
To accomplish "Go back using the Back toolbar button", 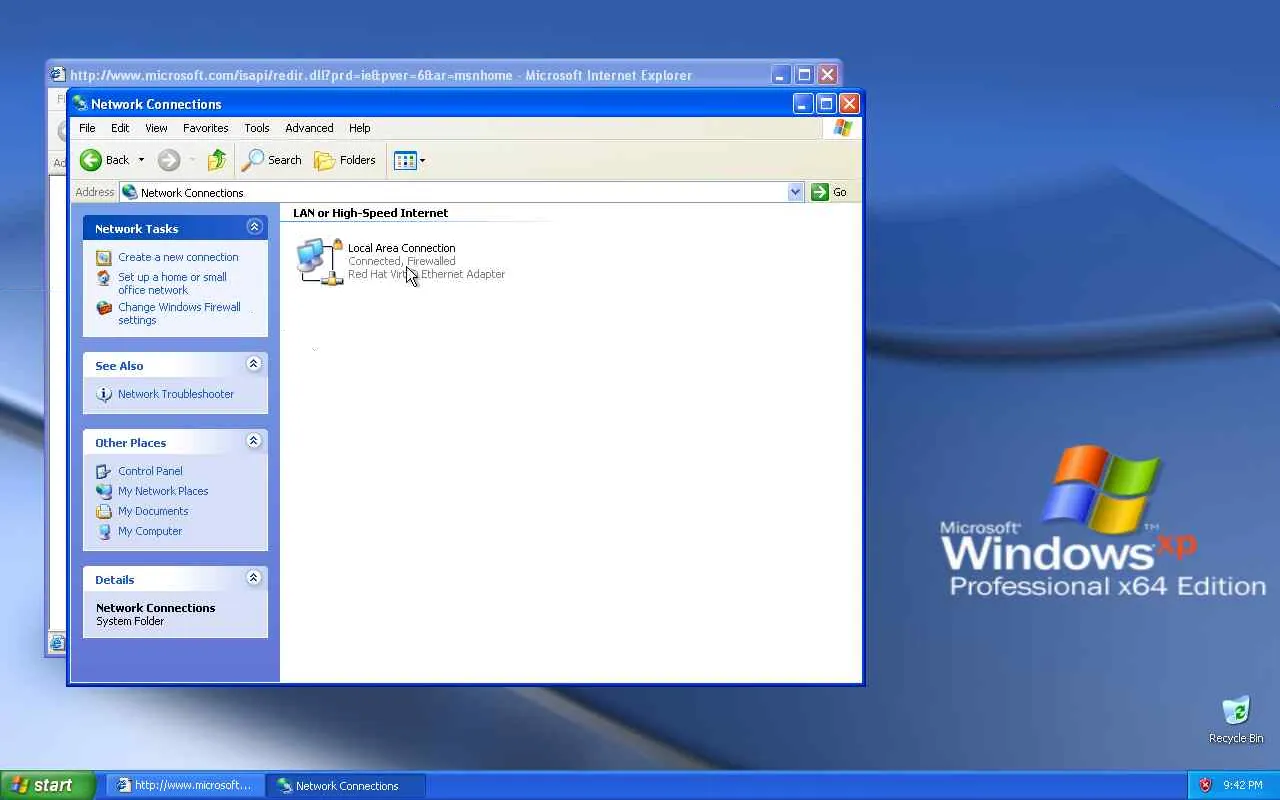I will pos(105,160).
